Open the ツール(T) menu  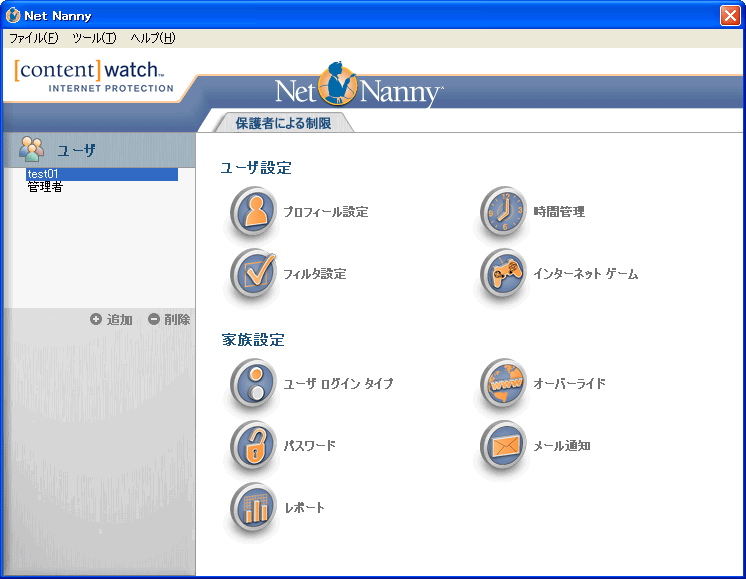[94, 38]
